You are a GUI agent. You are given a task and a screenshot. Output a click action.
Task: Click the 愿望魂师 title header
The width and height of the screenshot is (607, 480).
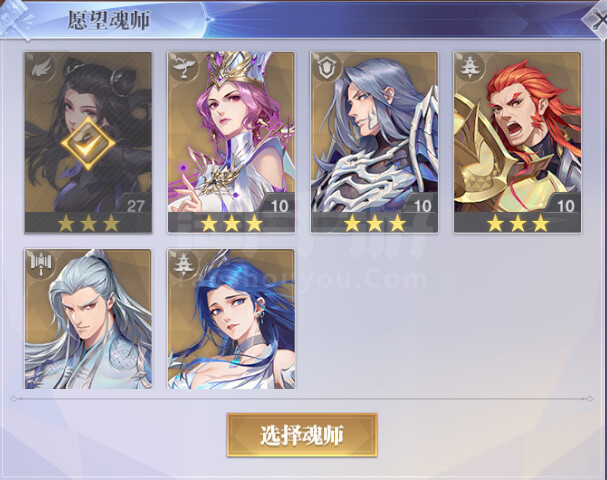tap(108, 20)
